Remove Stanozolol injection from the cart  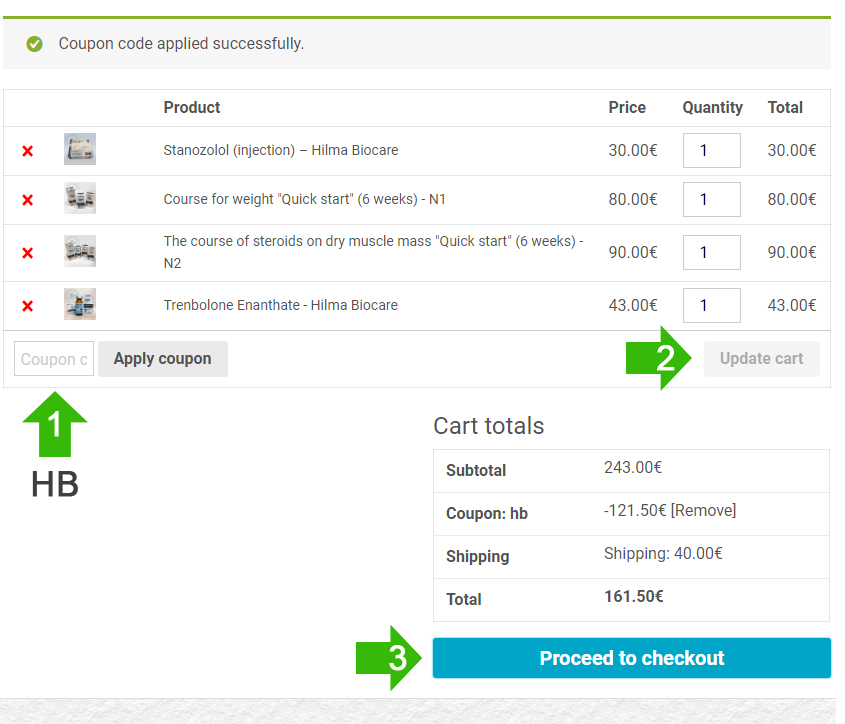28,151
